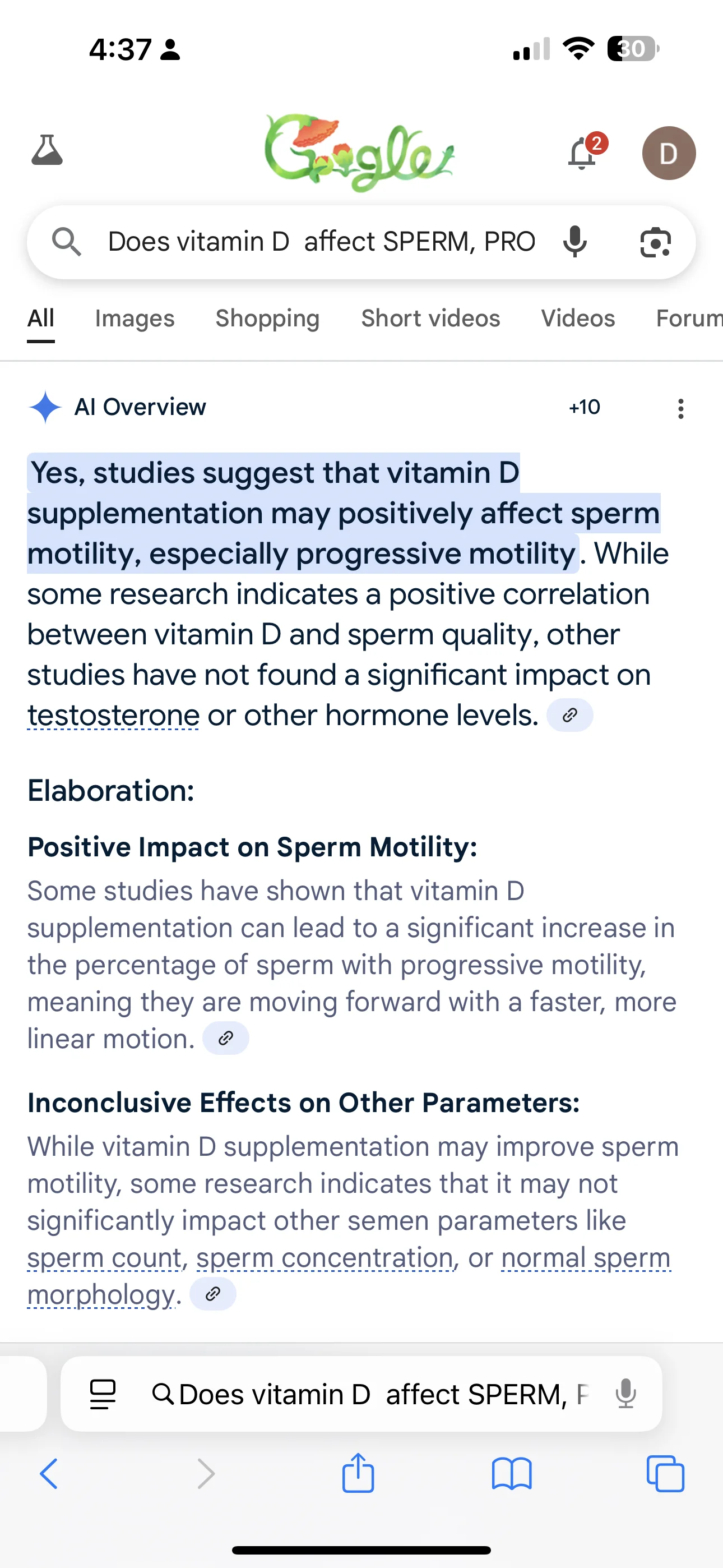
Task: Switch to the Short videos tab
Action: click(x=430, y=319)
